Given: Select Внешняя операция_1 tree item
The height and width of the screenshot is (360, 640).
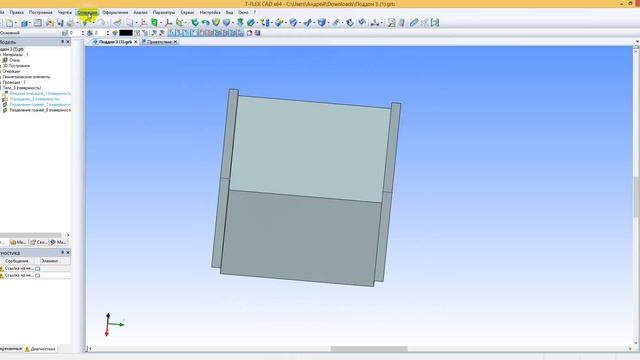Looking at the screenshot, I should (40, 93).
